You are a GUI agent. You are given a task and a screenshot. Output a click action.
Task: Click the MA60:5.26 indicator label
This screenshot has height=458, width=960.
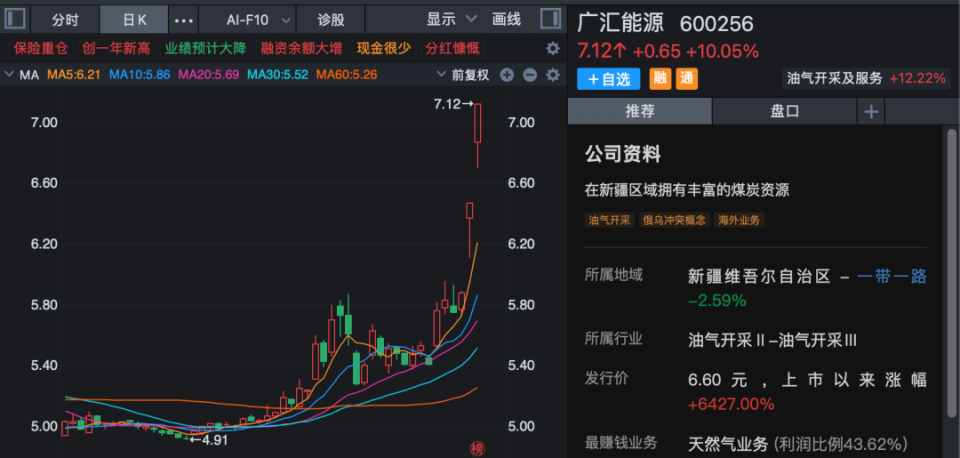[346, 75]
